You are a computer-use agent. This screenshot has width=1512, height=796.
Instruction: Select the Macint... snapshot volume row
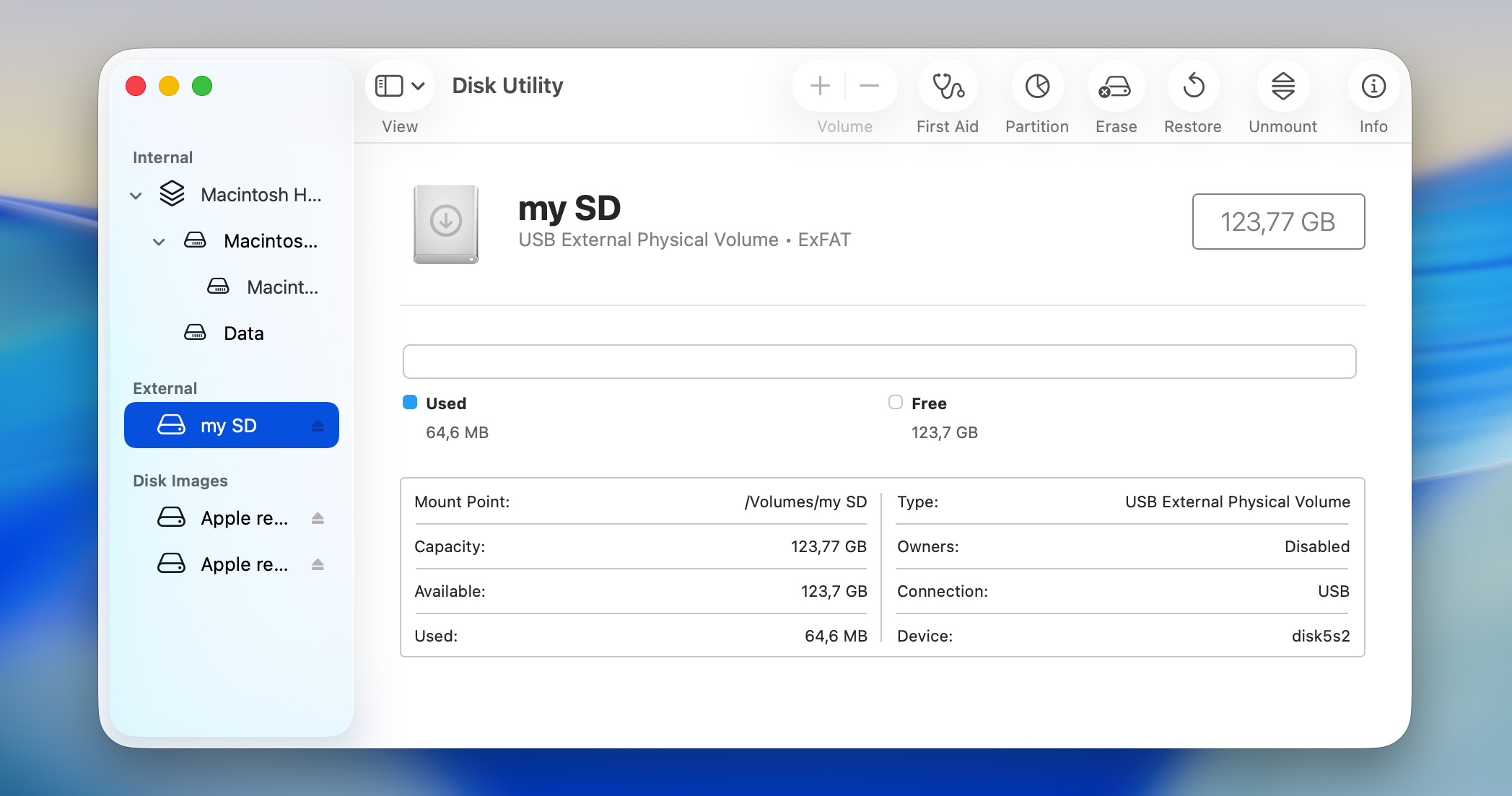[231, 287]
